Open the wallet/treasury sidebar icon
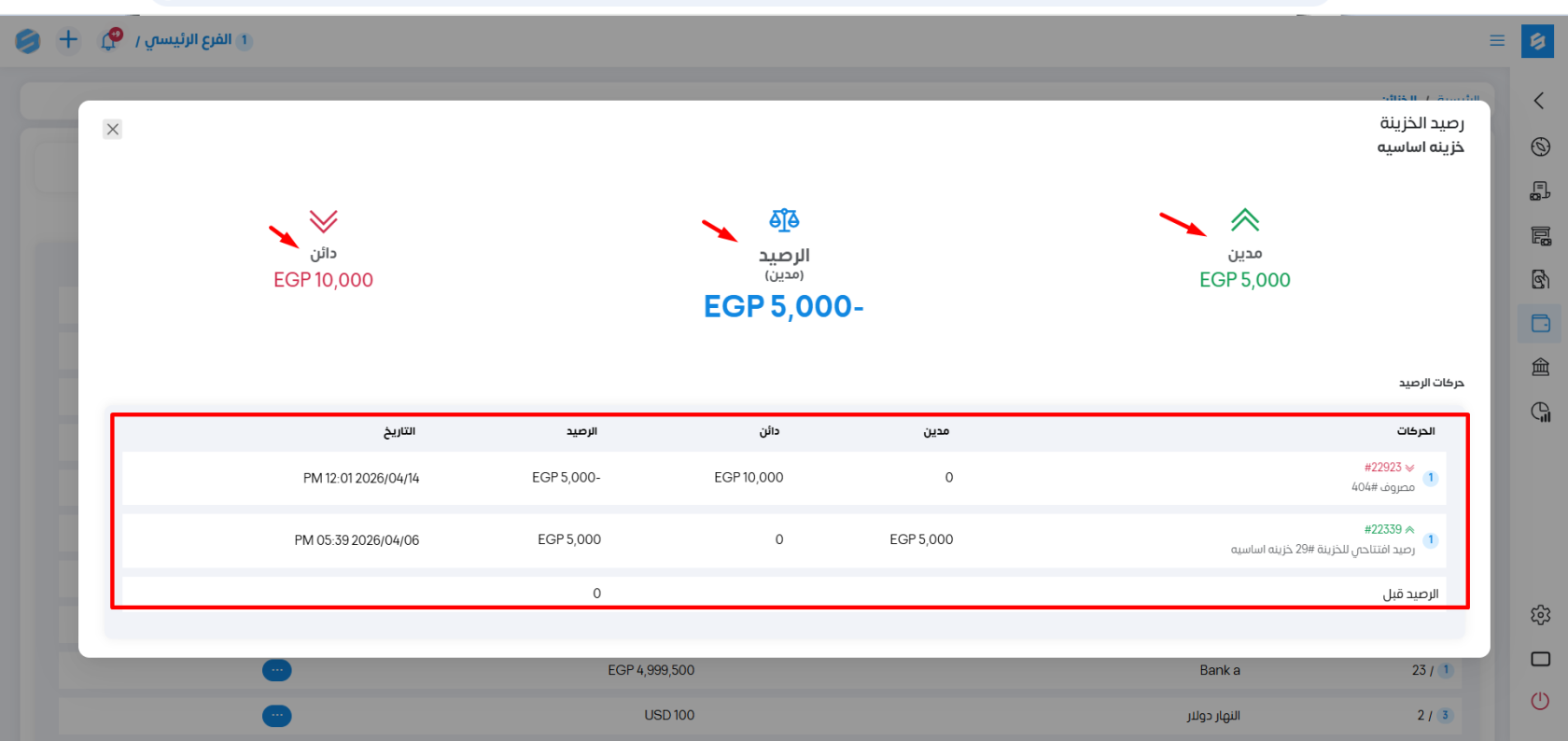 tap(1540, 324)
